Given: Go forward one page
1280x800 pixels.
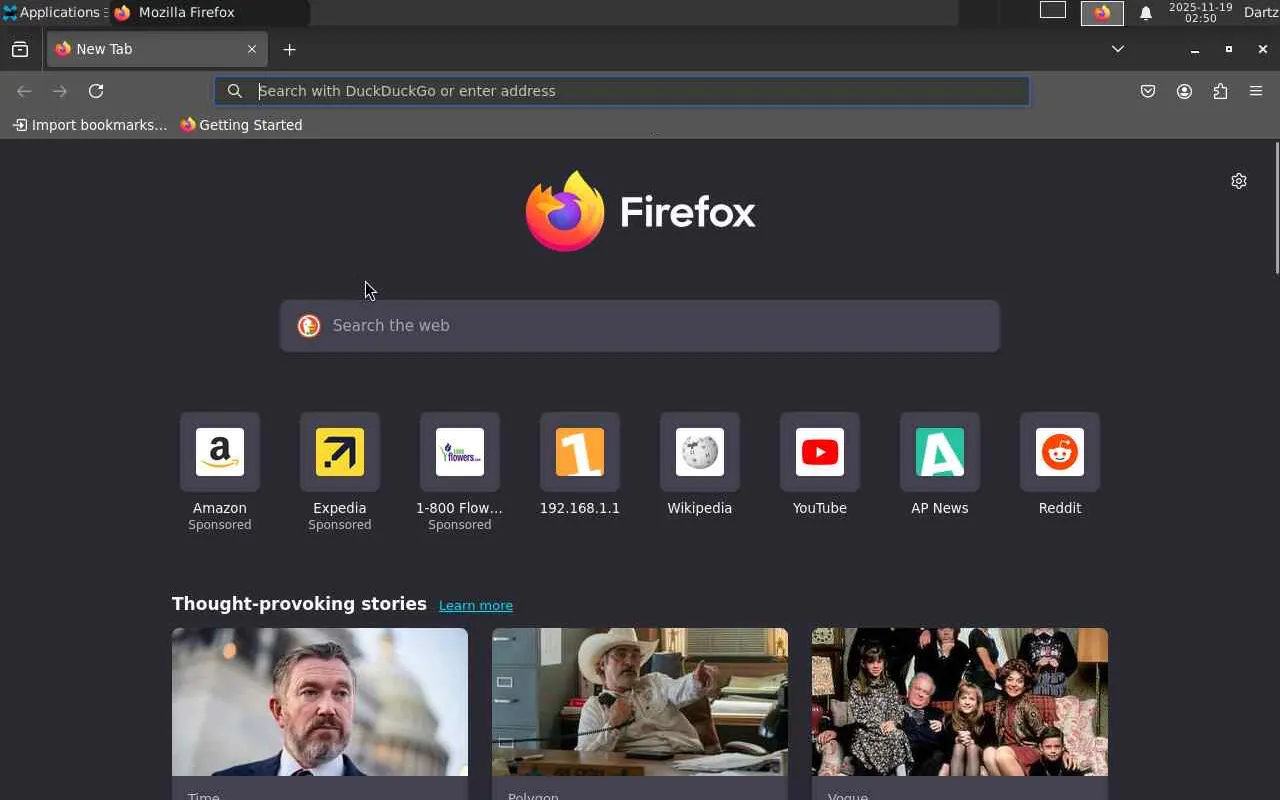Looking at the screenshot, I should (60, 91).
